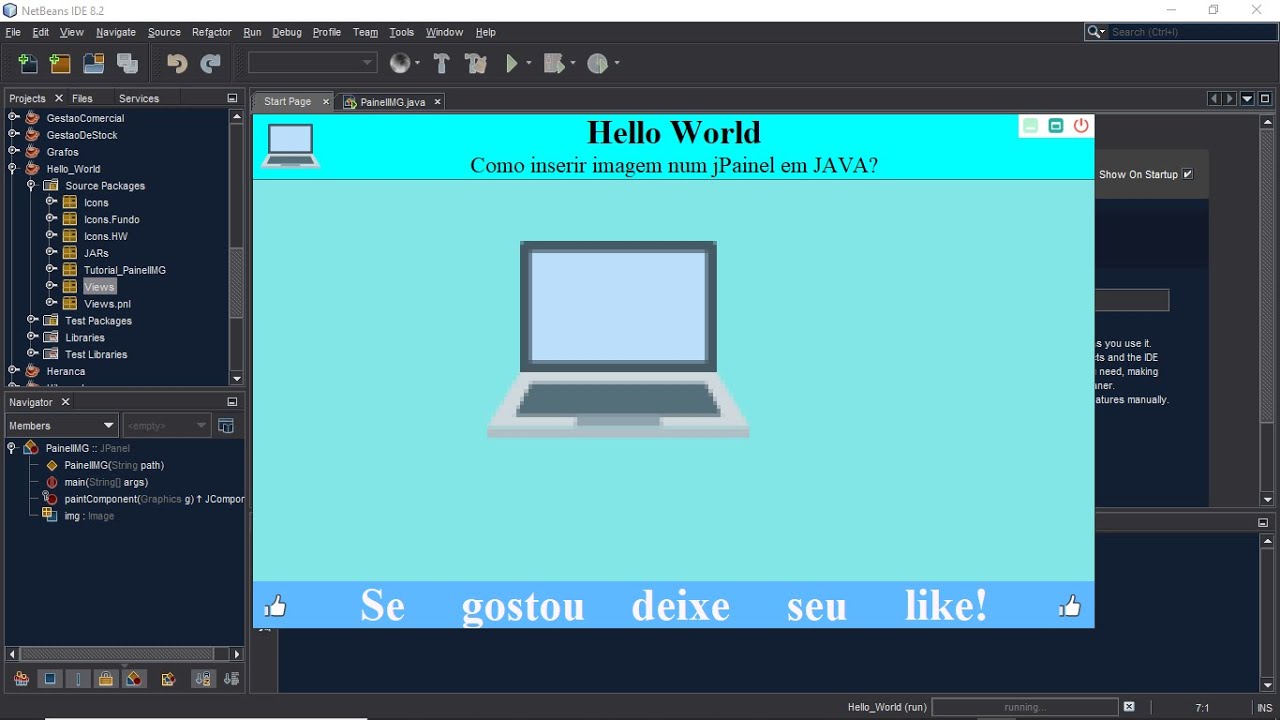Click the teal maximize icon in Hello World window
Viewport: 1280px width, 720px height.
coord(1055,125)
